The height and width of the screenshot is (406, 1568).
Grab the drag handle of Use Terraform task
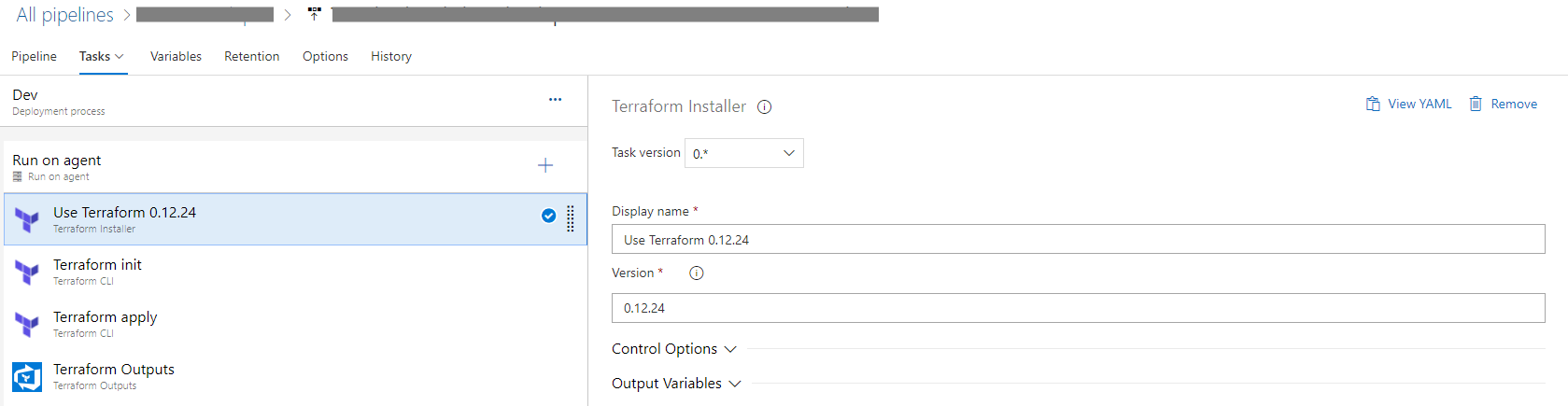click(x=571, y=219)
